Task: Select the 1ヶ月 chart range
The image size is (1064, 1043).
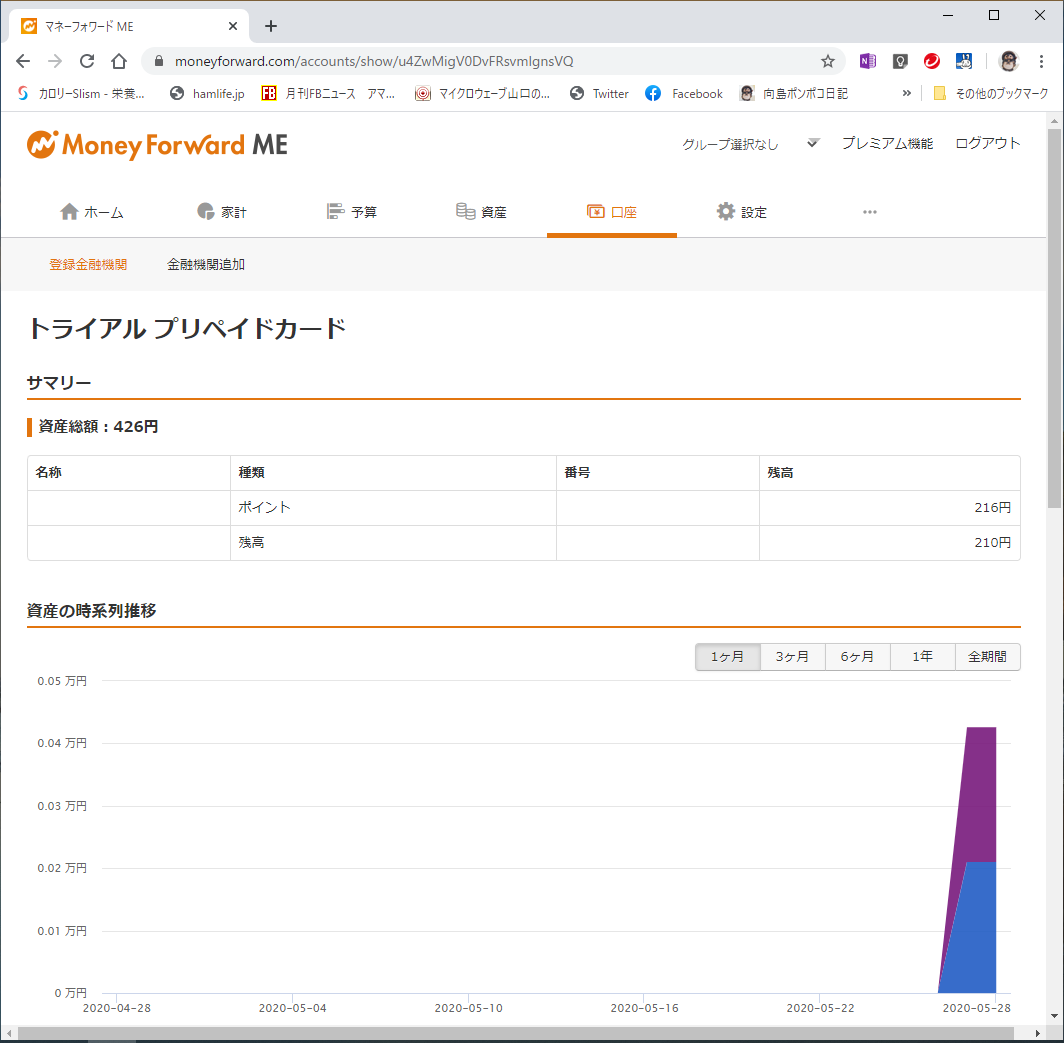Action: 727,657
